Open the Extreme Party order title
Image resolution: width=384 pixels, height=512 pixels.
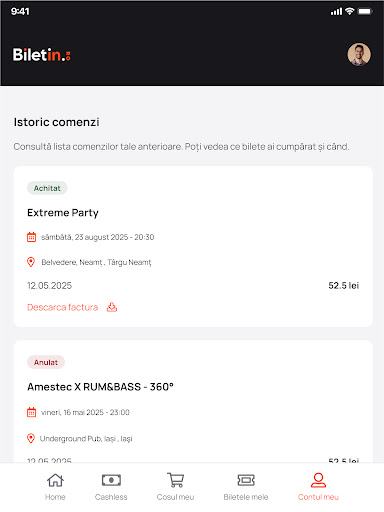[x=63, y=213]
